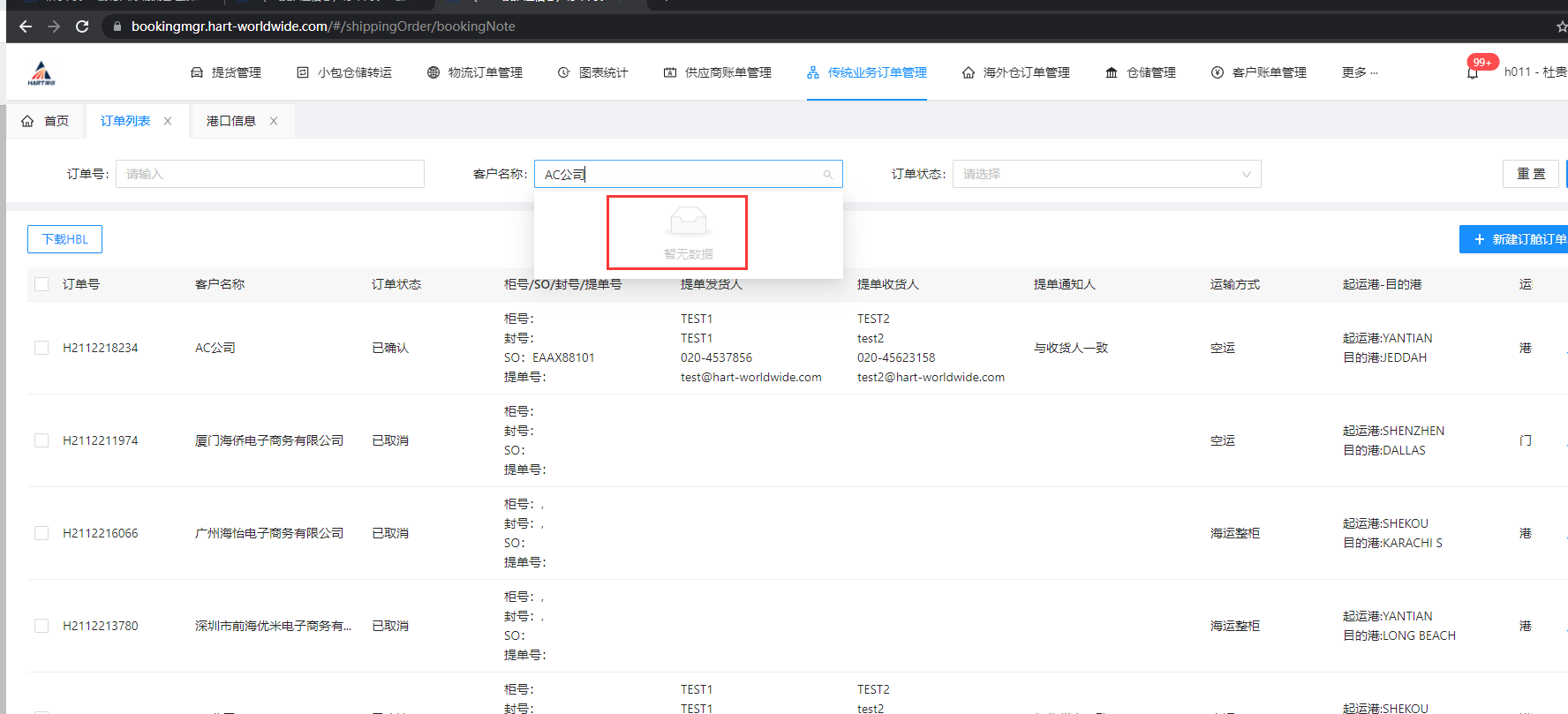Click the notification bell icon
This screenshot has width=1568, height=714.
(x=1472, y=73)
